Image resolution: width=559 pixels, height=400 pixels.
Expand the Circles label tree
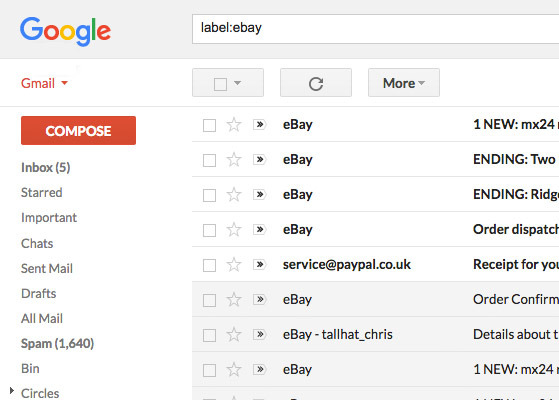coord(12,391)
